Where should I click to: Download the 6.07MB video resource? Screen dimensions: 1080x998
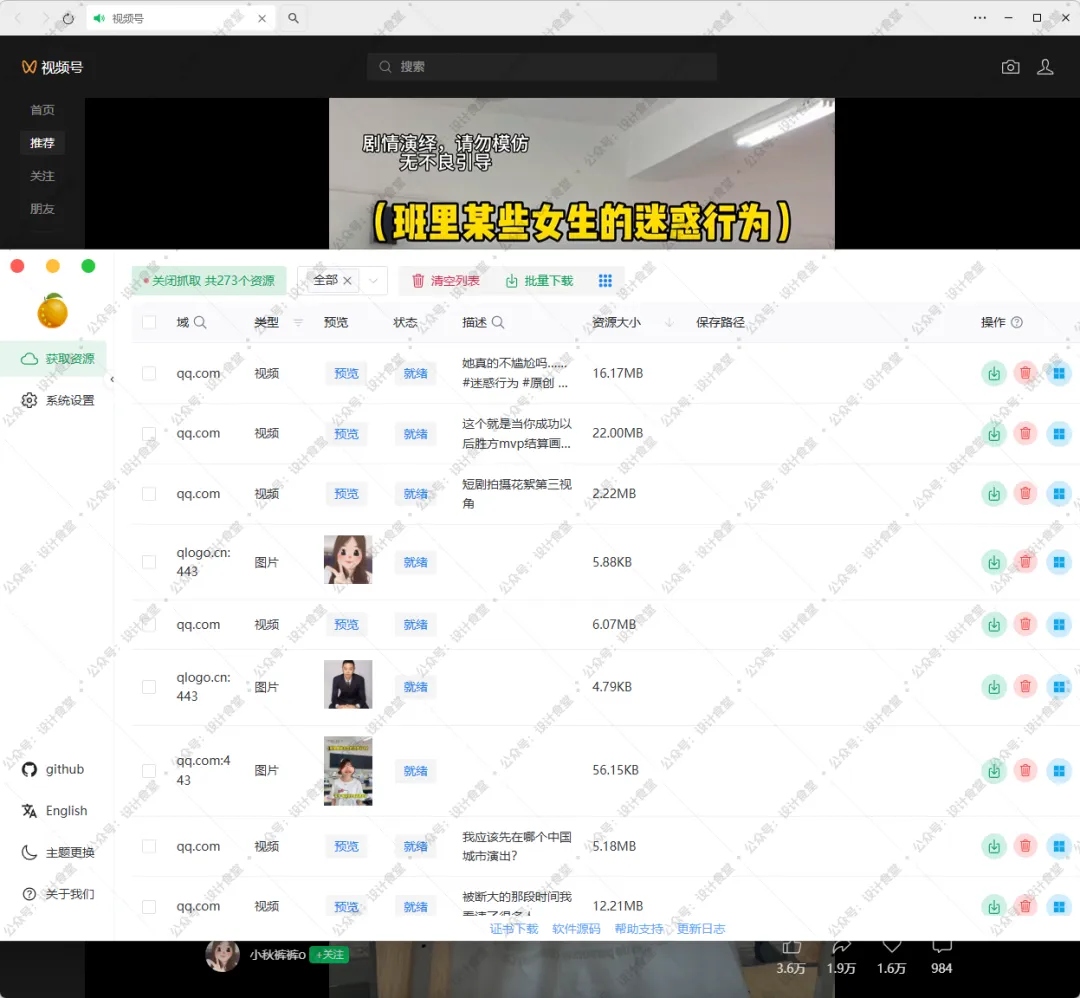tap(994, 625)
